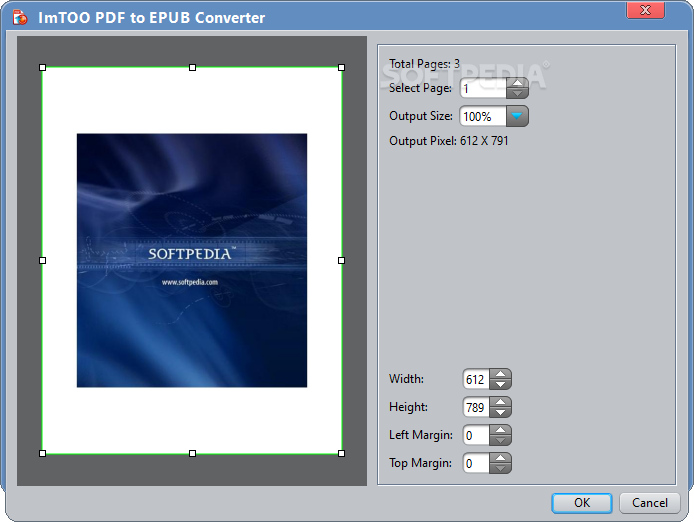
Task: Confirm with the OK button
Action: pyautogui.click(x=582, y=503)
